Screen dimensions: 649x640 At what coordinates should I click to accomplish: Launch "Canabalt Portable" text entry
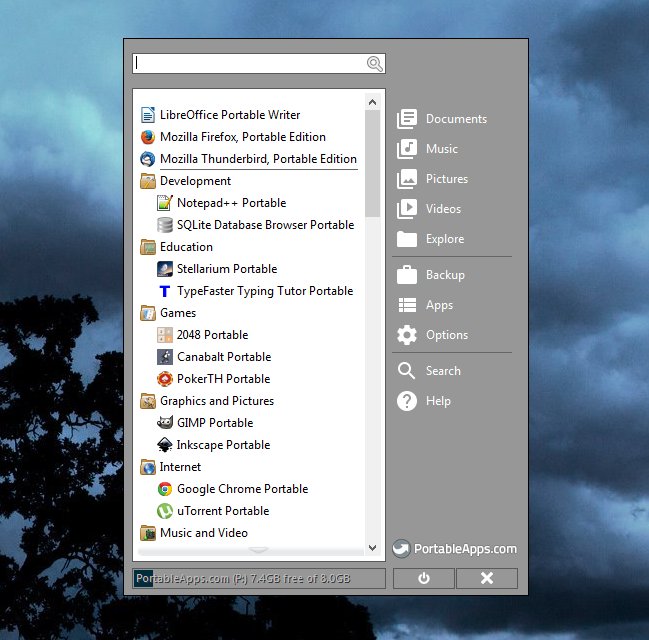pos(224,357)
